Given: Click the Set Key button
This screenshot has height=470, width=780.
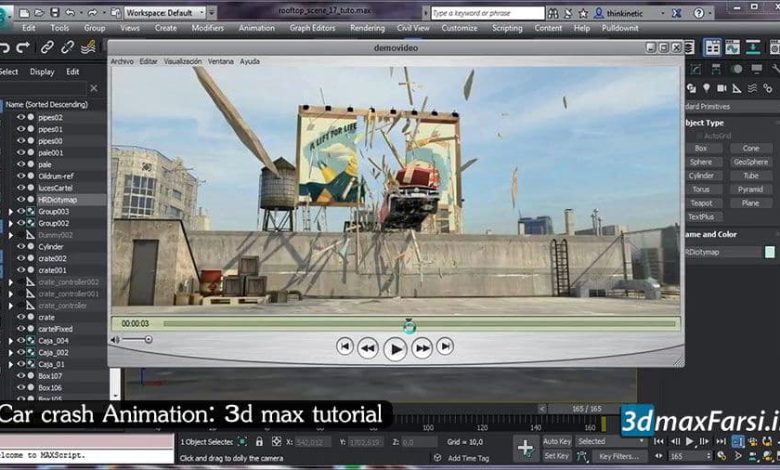Looking at the screenshot, I should pos(557,456).
